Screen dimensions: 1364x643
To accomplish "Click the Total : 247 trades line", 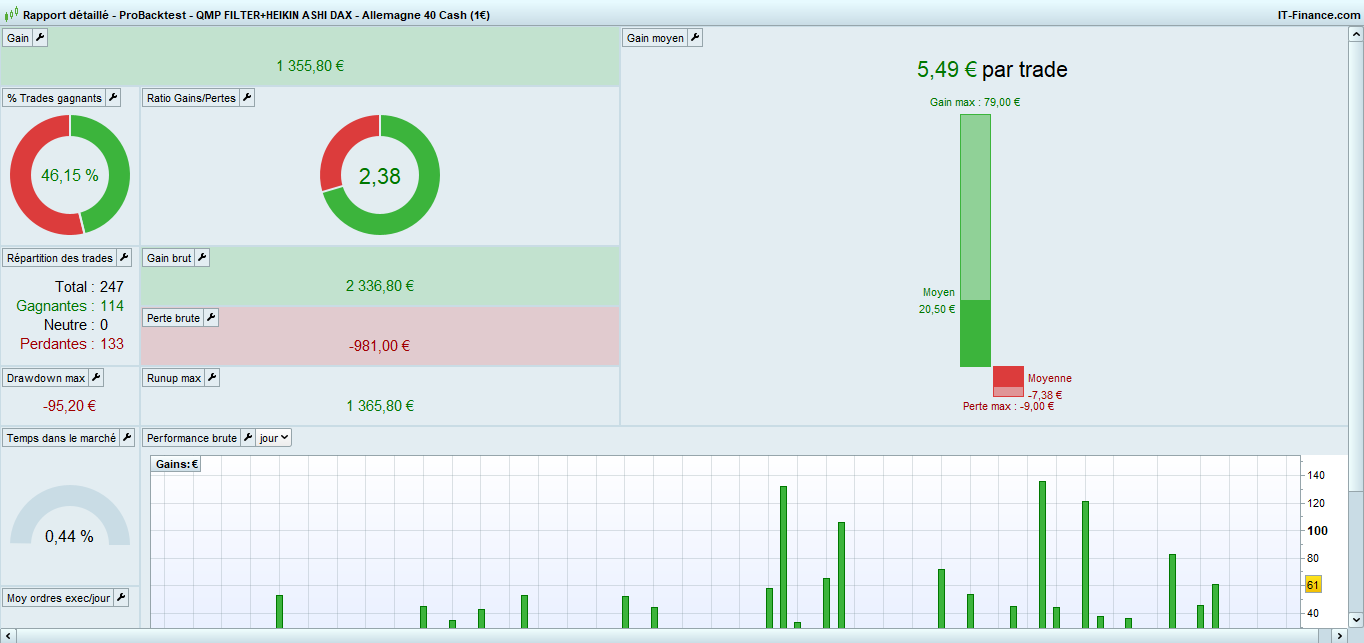I will [x=89, y=287].
